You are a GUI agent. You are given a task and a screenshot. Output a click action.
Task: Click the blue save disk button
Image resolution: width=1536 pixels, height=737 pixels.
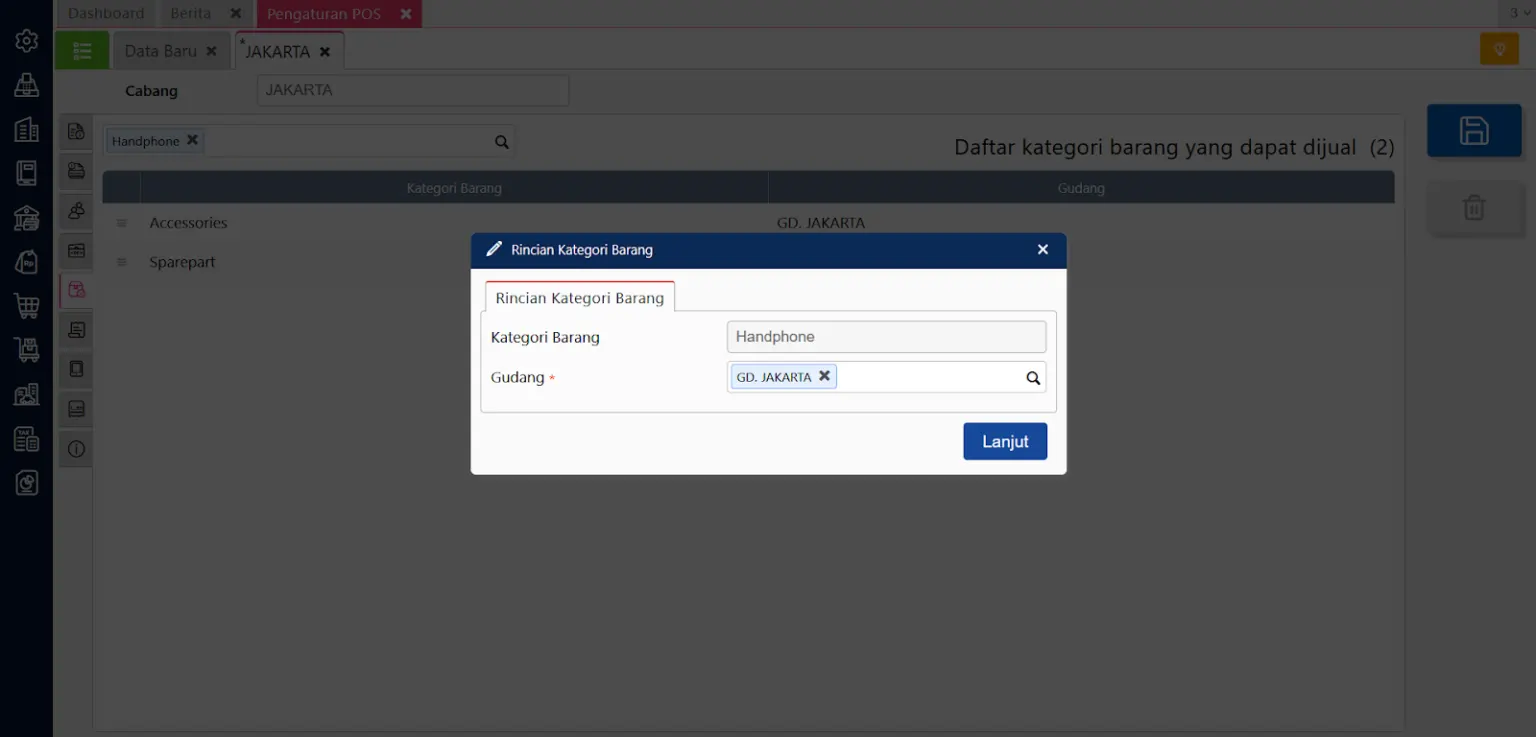[1474, 131]
